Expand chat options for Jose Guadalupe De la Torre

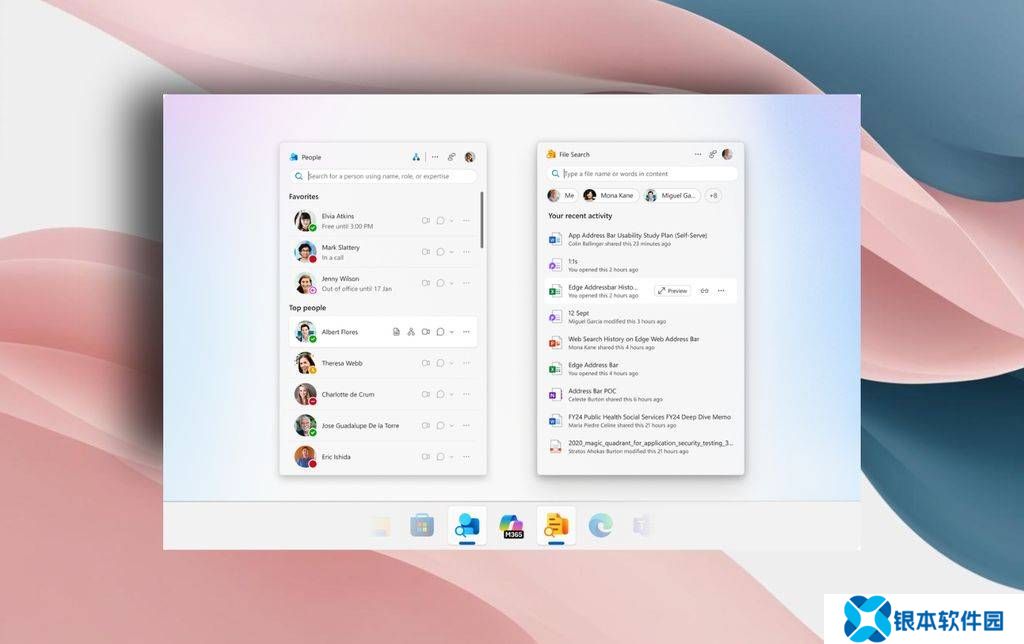coord(451,426)
